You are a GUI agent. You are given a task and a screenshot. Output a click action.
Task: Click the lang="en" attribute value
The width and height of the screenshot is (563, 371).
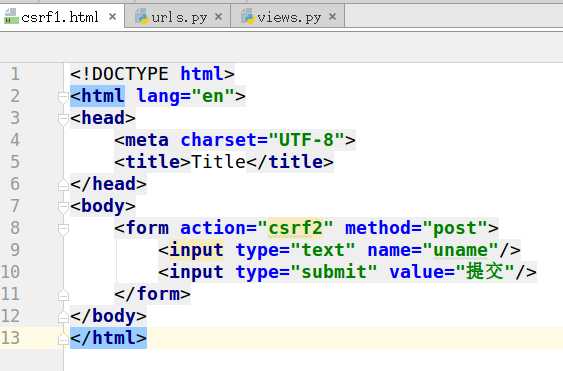[213, 96]
